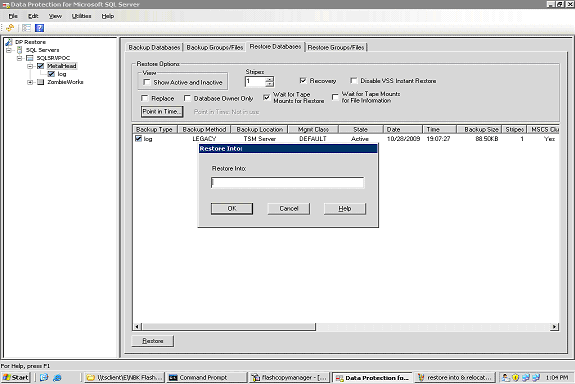The height and width of the screenshot is (384, 575).
Task: Increase the Stripes value with up arrow
Action: tap(270, 78)
